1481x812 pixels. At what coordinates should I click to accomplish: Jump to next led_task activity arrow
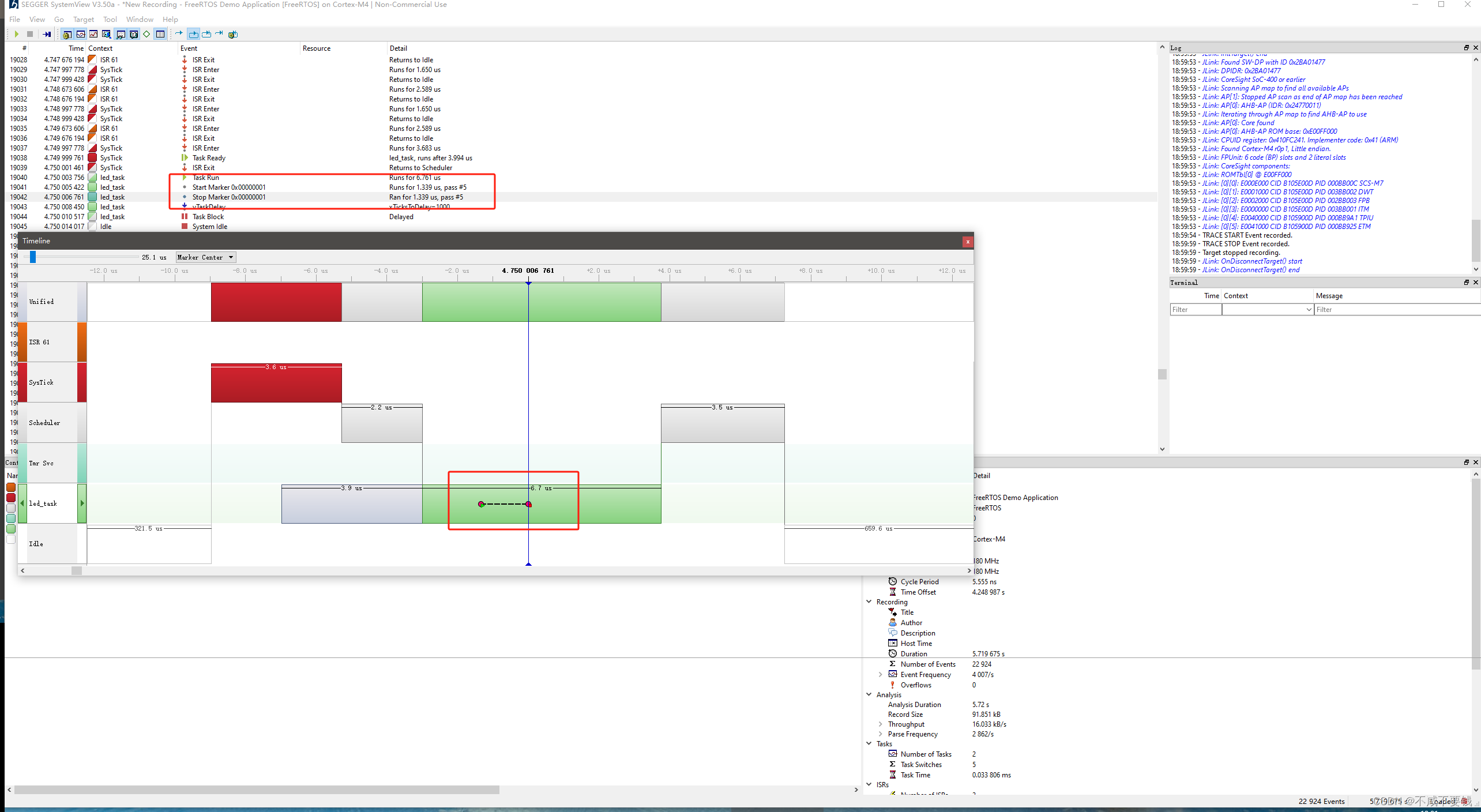click(82, 503)
